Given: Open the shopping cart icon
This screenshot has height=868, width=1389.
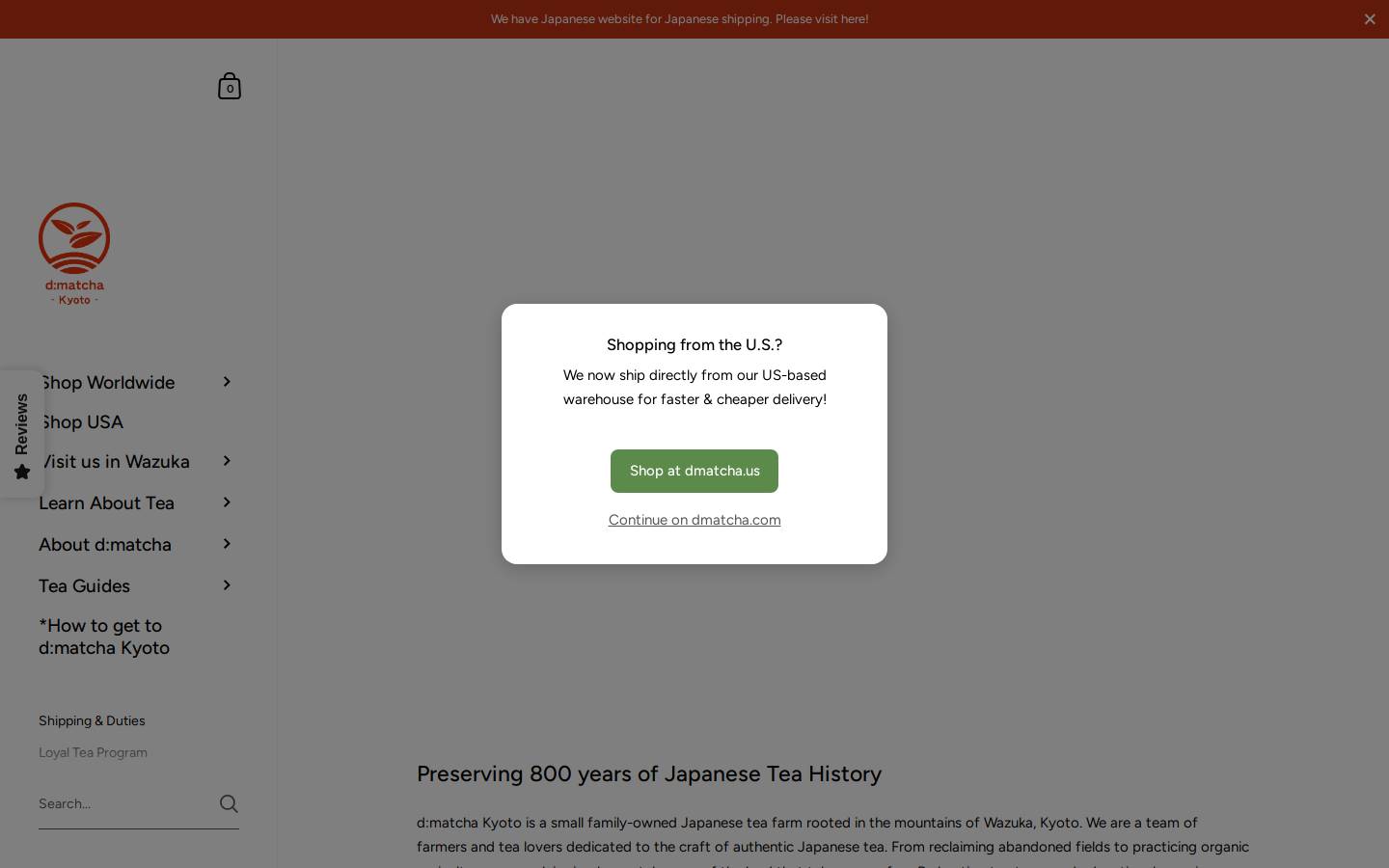Looking at the screenshot, I should (x=230, y=87).
